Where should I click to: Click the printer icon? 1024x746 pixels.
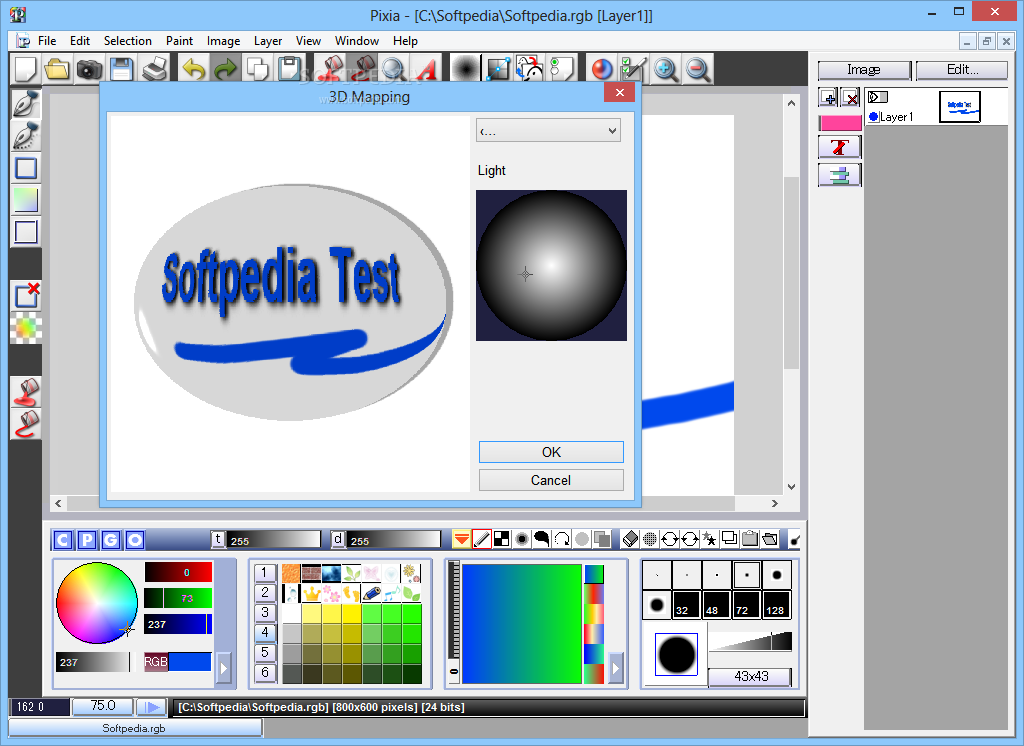click(x=154, y=69)
